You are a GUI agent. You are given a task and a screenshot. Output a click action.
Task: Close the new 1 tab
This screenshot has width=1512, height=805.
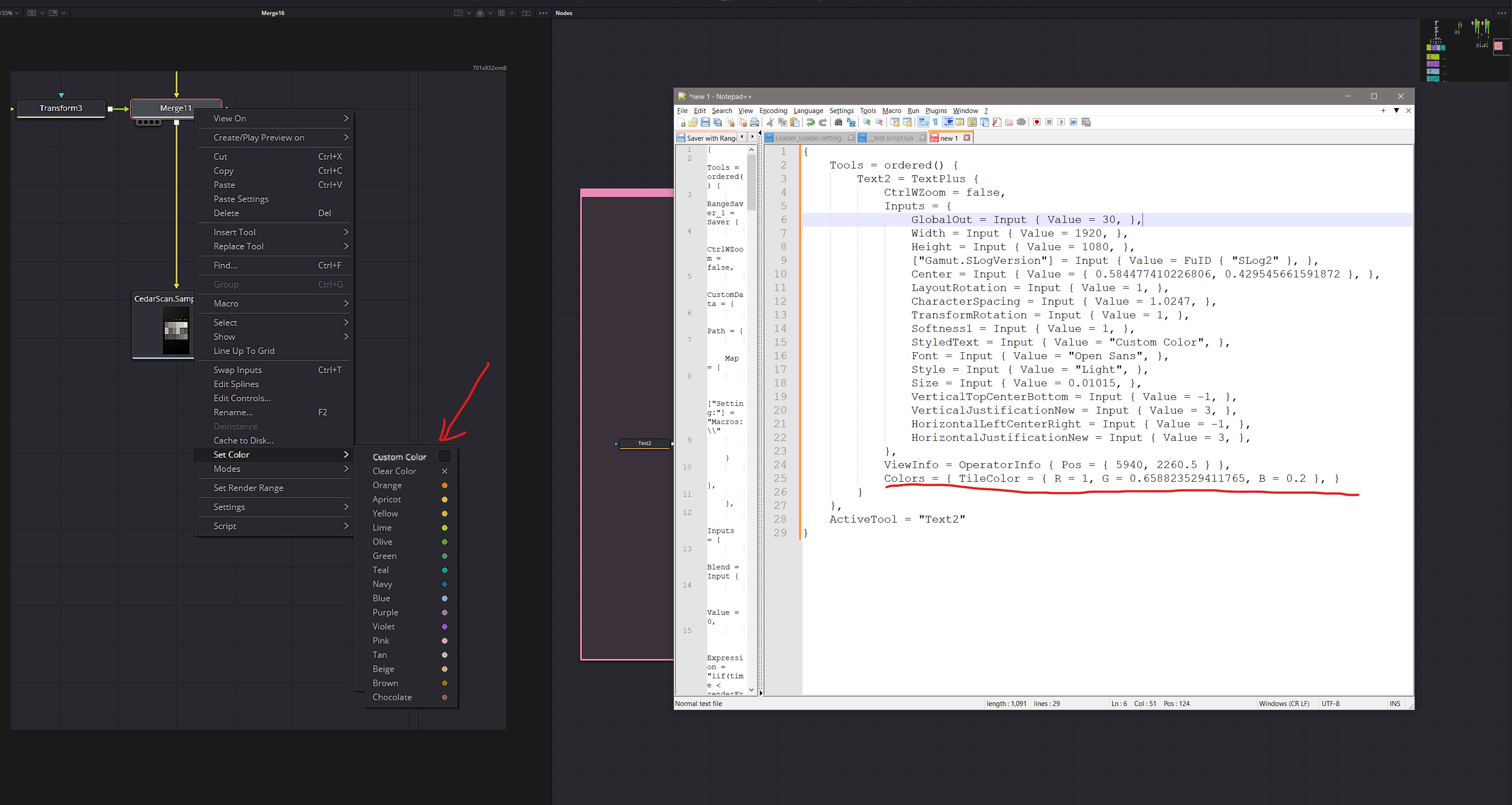click(x=967, y=138)
